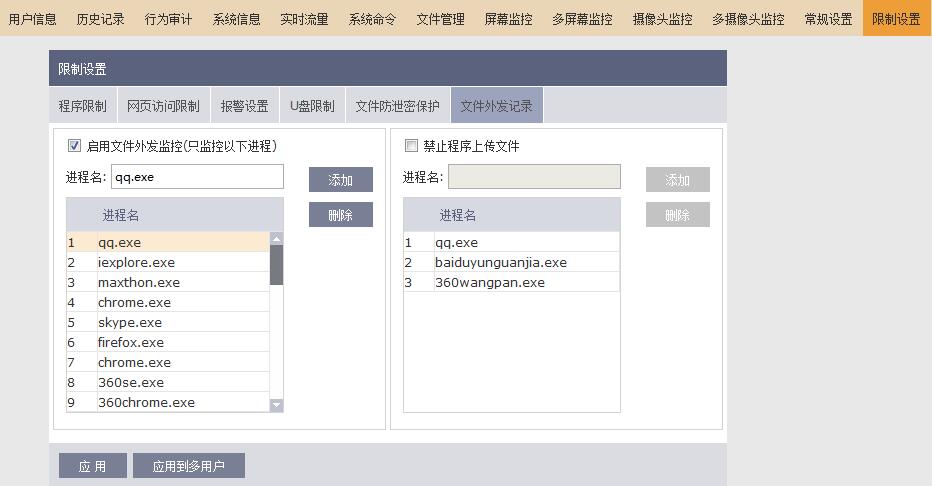The height and width of the screenshot is (486, 932).
Task: Click 删除 button for monitored process list
Action: [340, 215]
